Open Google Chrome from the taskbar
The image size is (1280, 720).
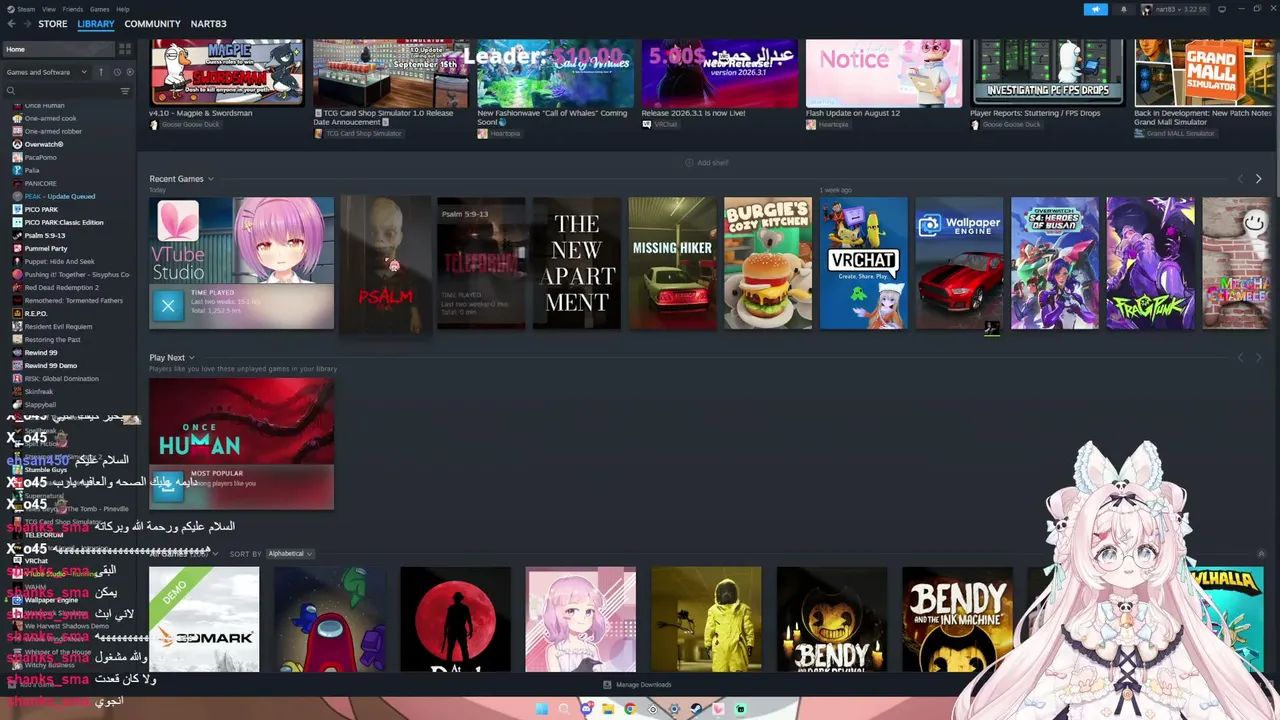[x=630, y=709]
